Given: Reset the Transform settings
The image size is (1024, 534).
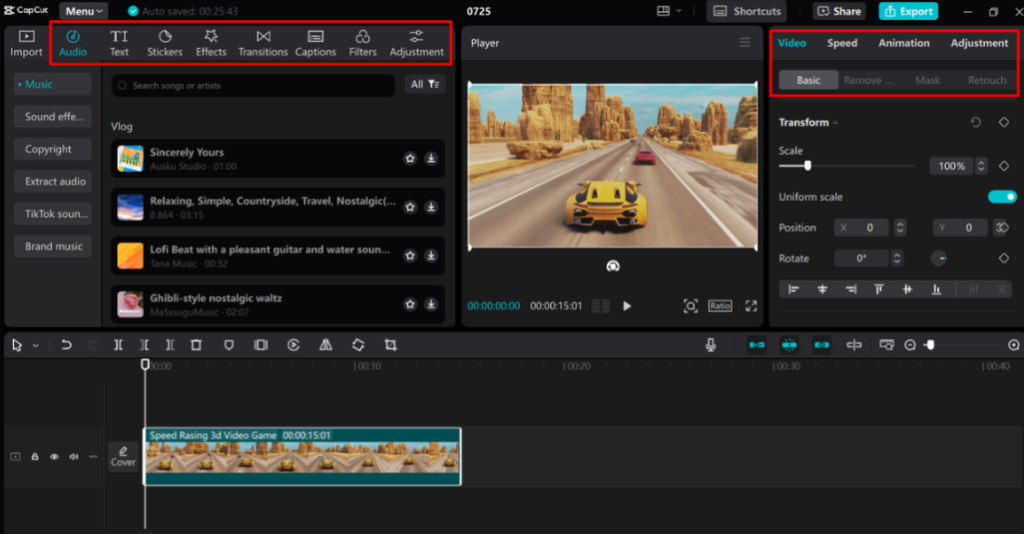Looking at the screenshot, I should coord(976,122).
